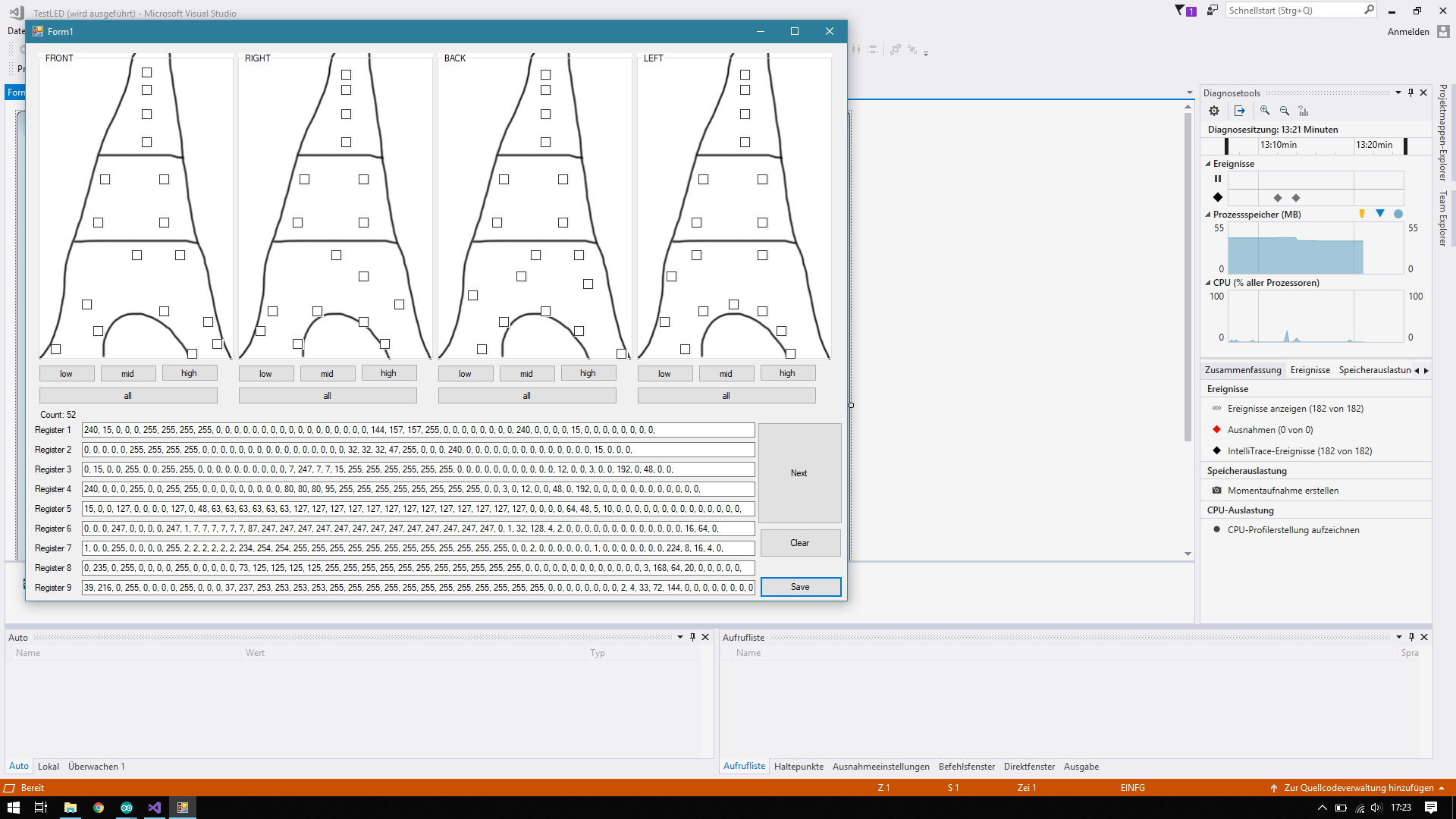This screenshot has width=1456, height=819.
Task: Check the topmost LED box in BACK panel
Action: pyautogui.click(x=546, y=74)
